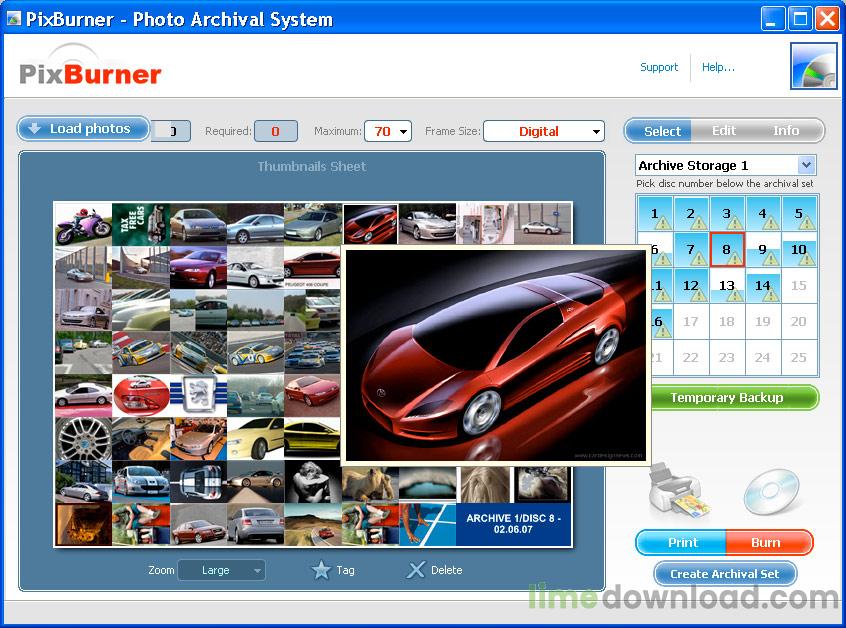This screenshot has width=846, height=628.
Task: Tag a photo with the star icon
Action: (320, 570)
